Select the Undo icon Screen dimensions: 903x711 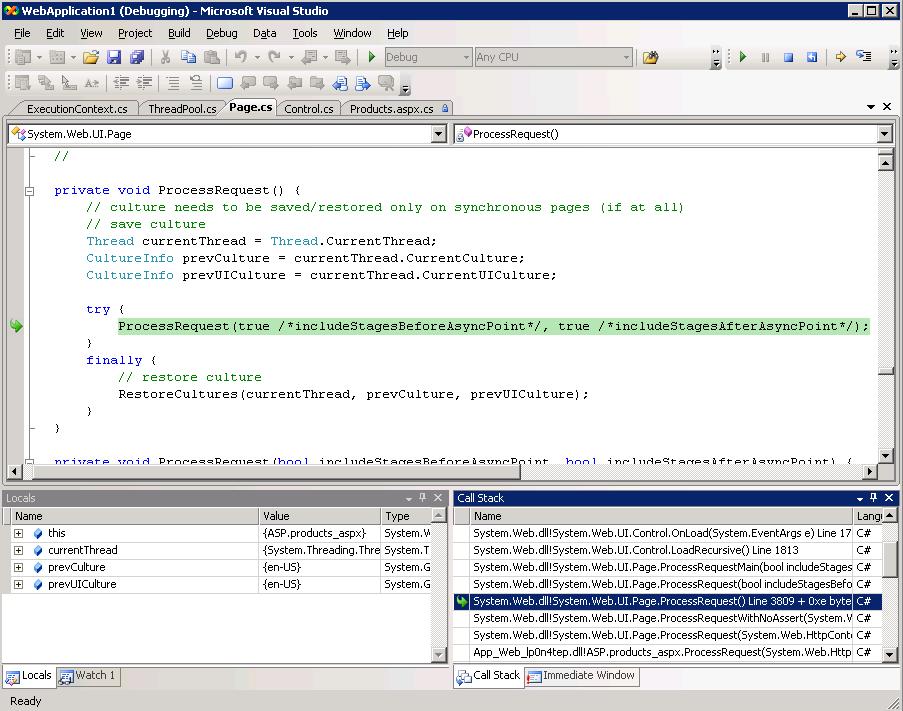click(x=243, y=57)
